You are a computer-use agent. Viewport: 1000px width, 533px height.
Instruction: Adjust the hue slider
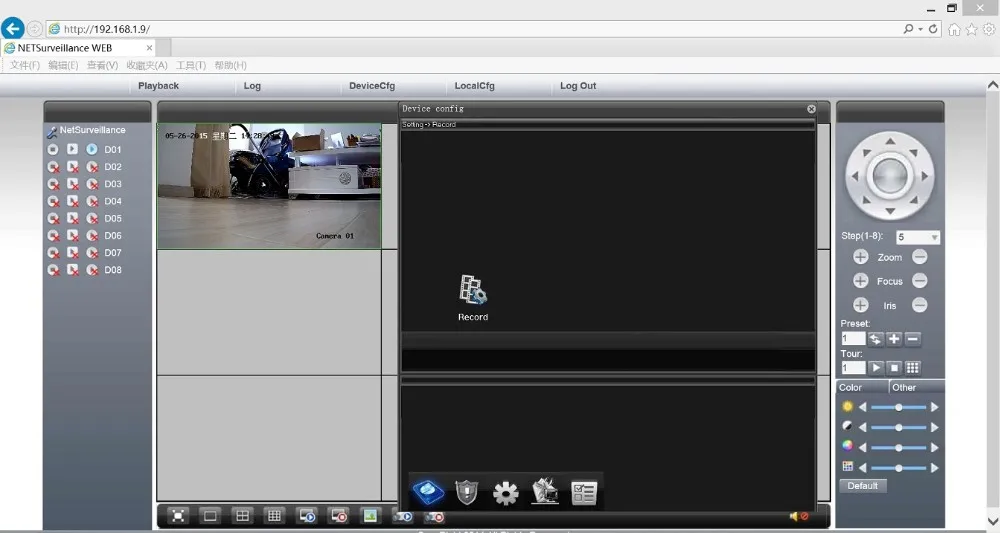(x=899, y=468)
